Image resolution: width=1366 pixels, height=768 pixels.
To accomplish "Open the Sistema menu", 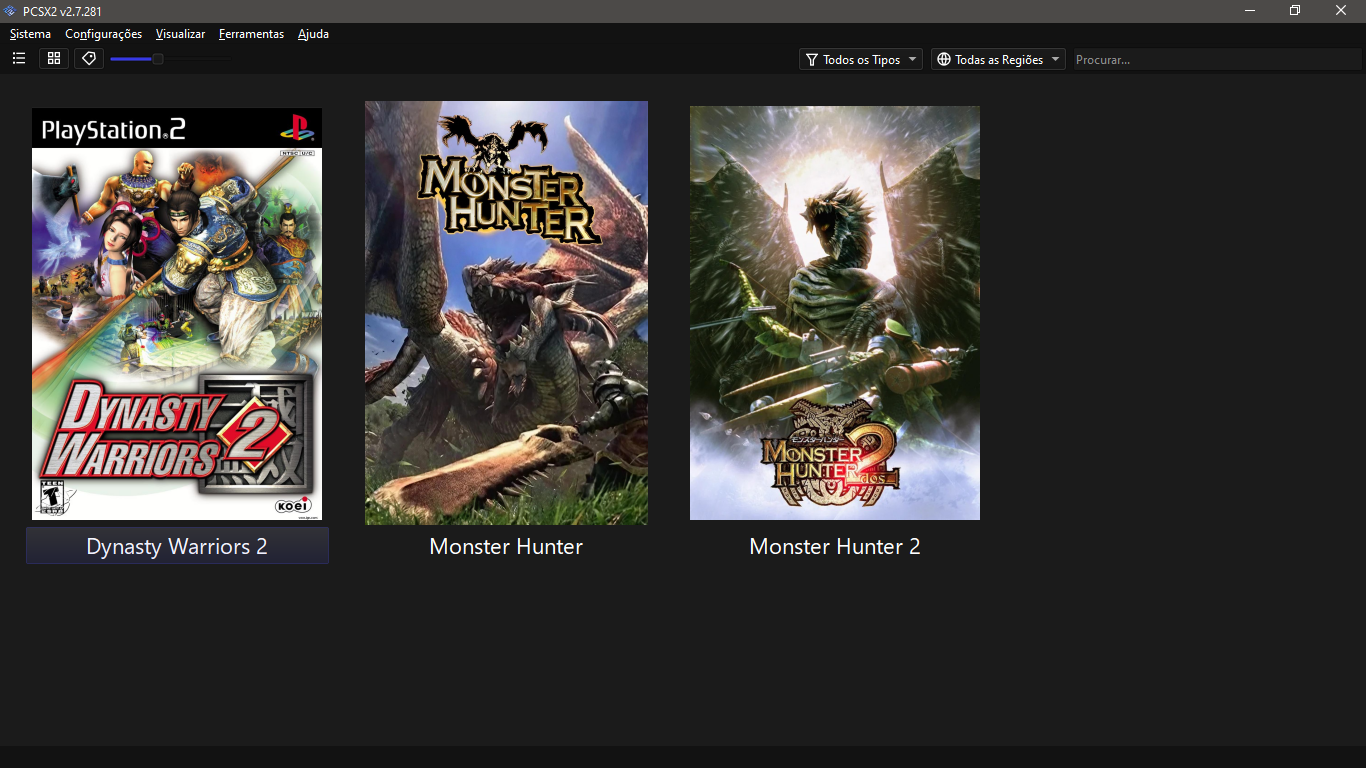I will [x=30, y=34].
